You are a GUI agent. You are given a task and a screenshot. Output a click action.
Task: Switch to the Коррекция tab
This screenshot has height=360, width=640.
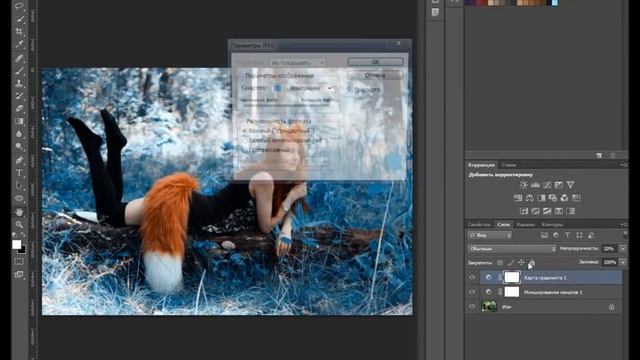(481, 165)
